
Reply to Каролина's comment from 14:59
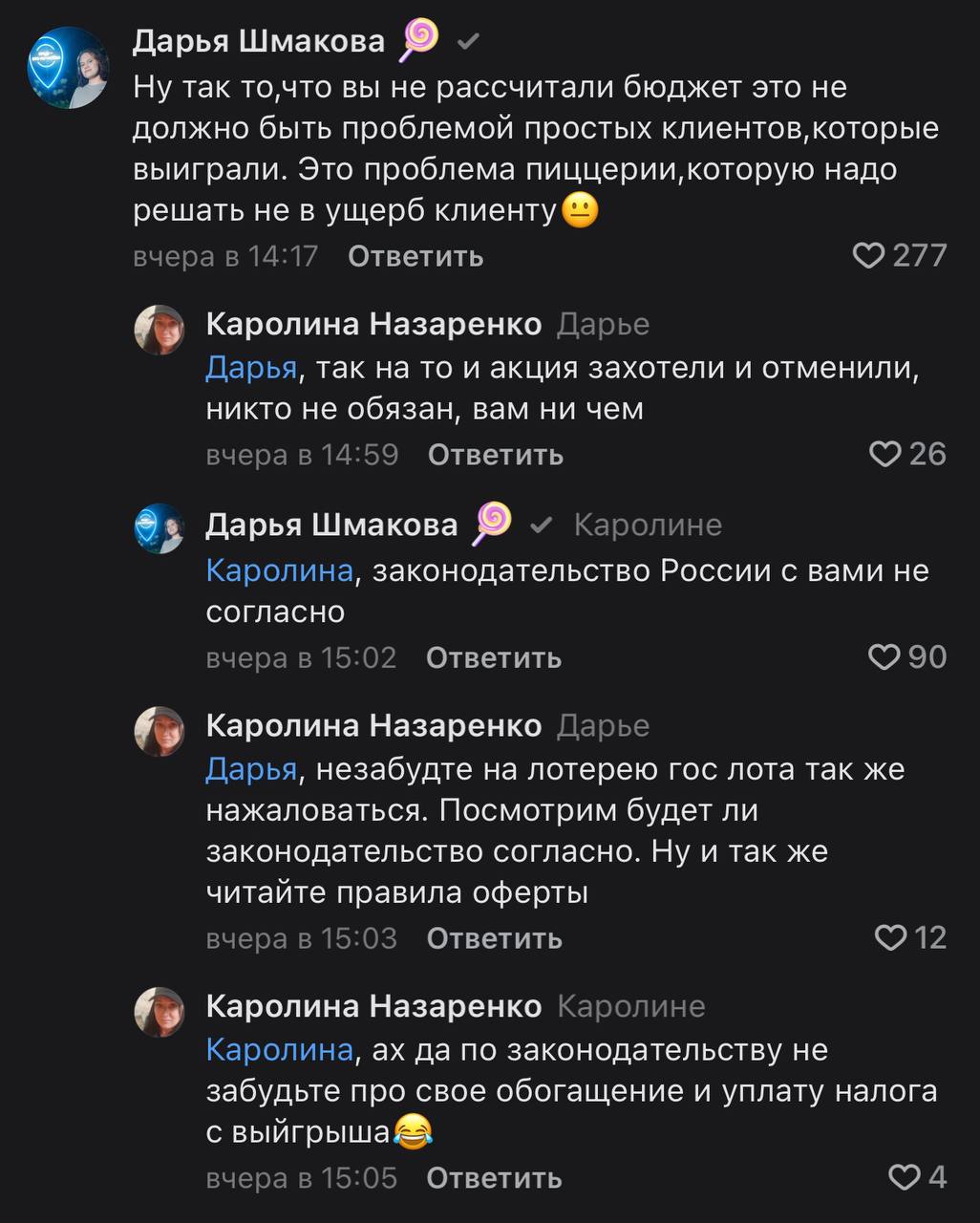point(495,455)
